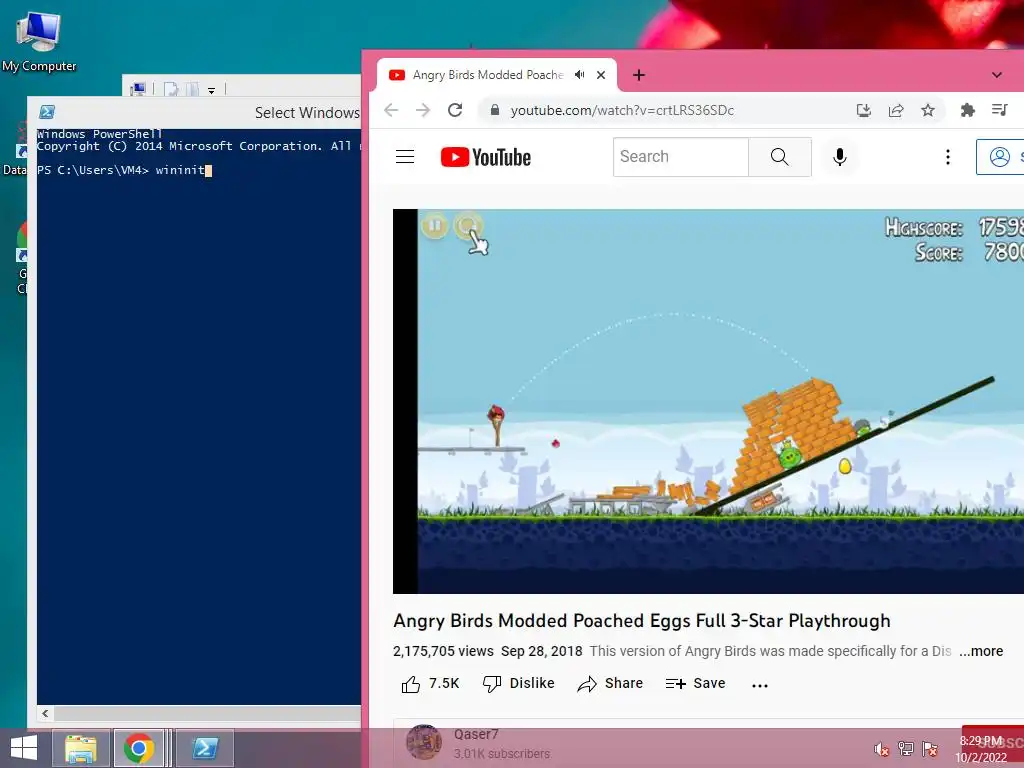Reload the YouTube page
Viewport: 1024px width, 768px height.
455,110
